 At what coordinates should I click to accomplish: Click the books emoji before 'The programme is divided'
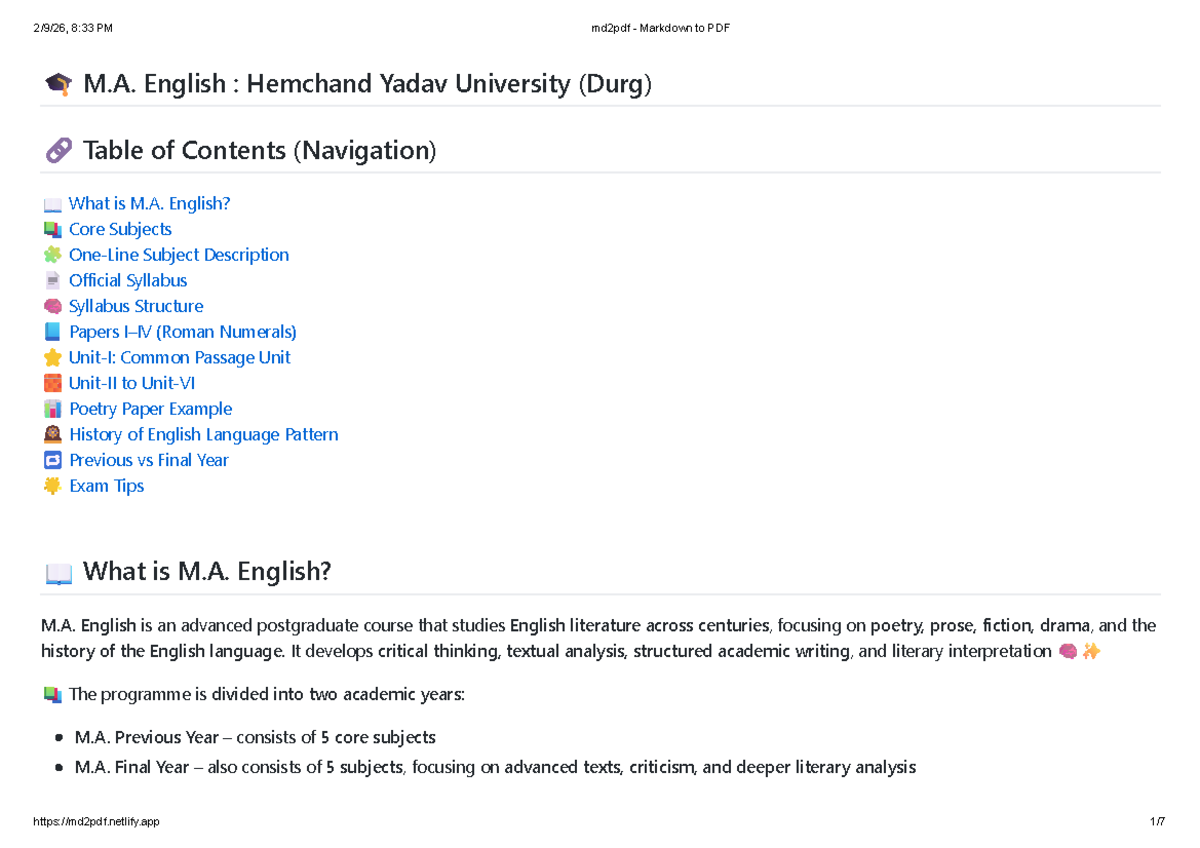[52, 695]
